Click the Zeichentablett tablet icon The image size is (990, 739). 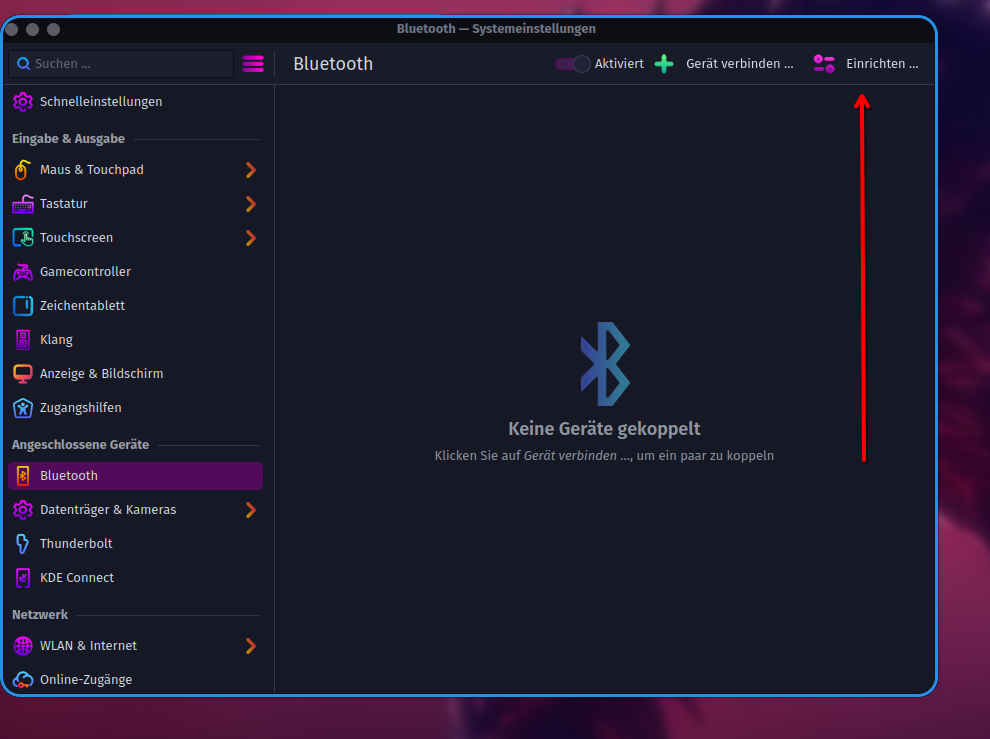[23, 306]
